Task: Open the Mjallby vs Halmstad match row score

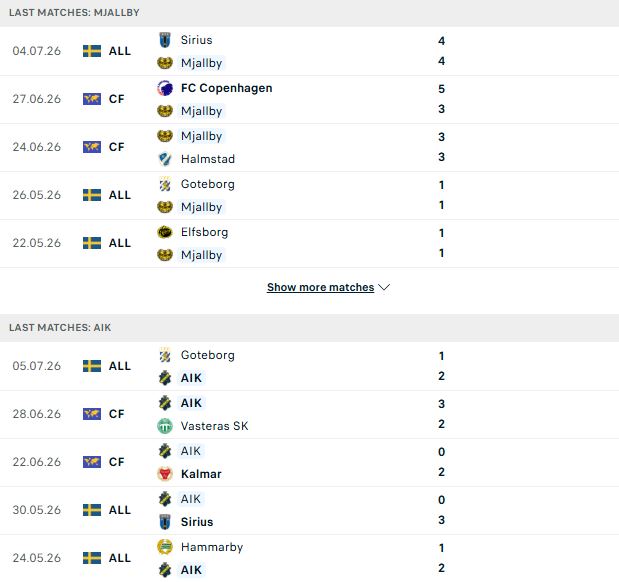Action: coord(441,147)
